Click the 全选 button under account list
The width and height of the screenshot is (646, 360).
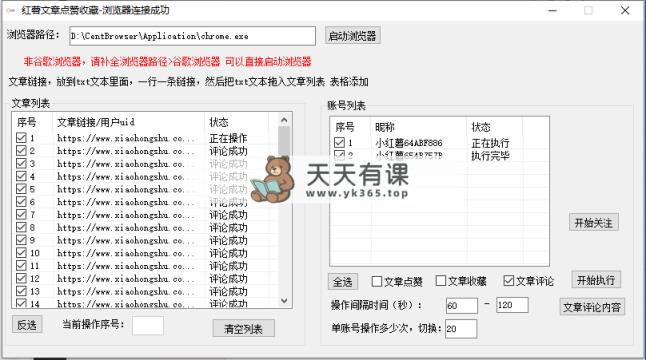click(x=343, y=282)
